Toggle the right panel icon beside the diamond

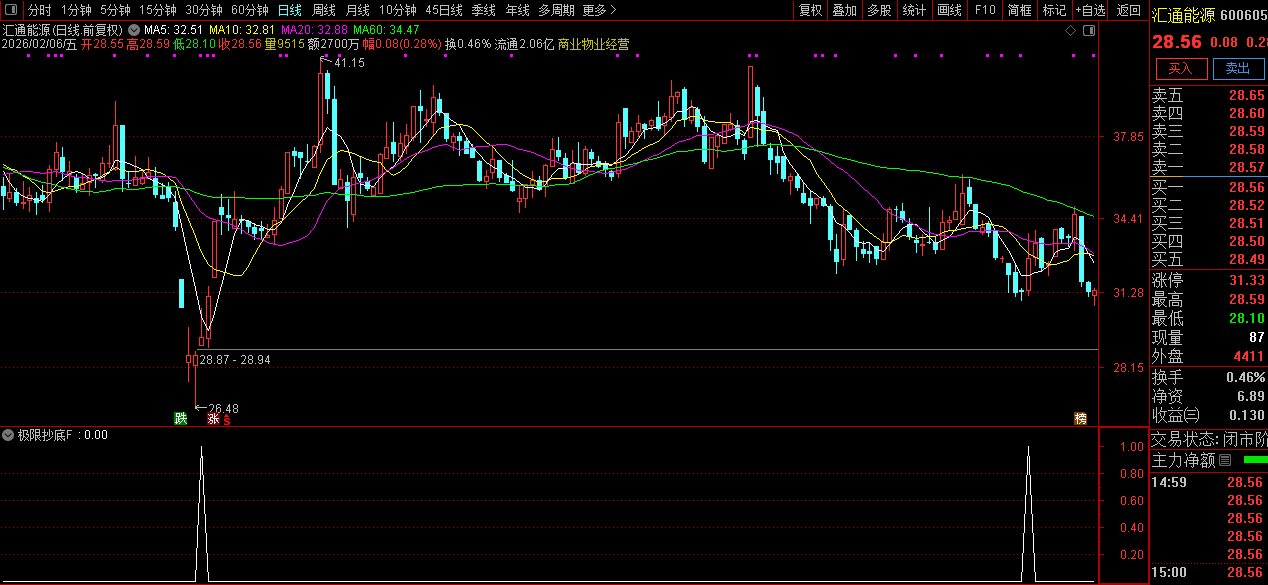click(x=1090, y=30)
